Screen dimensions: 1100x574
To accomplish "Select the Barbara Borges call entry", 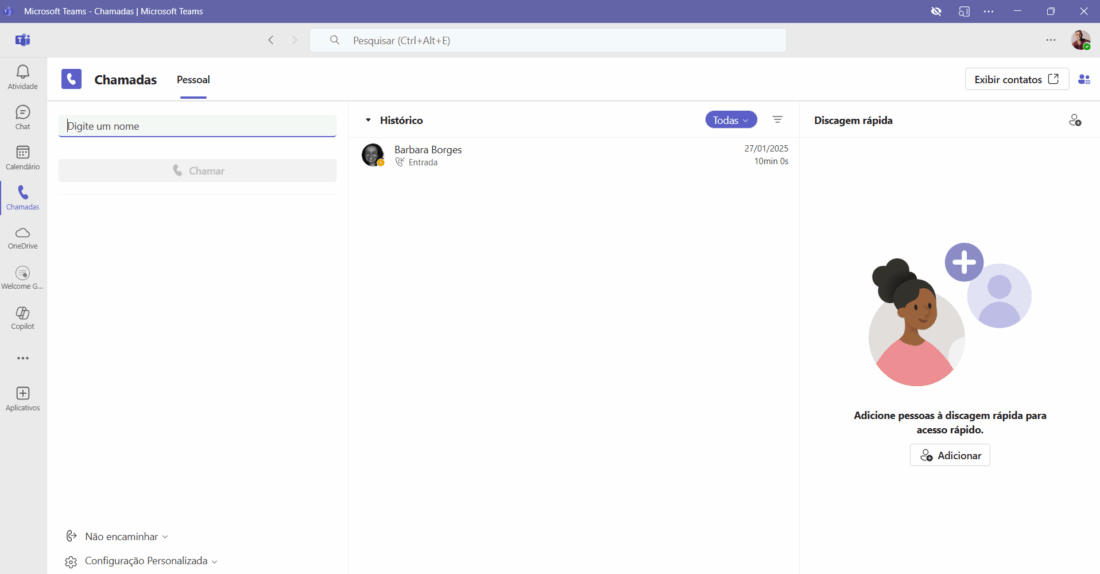I will [x=575, y=155].
